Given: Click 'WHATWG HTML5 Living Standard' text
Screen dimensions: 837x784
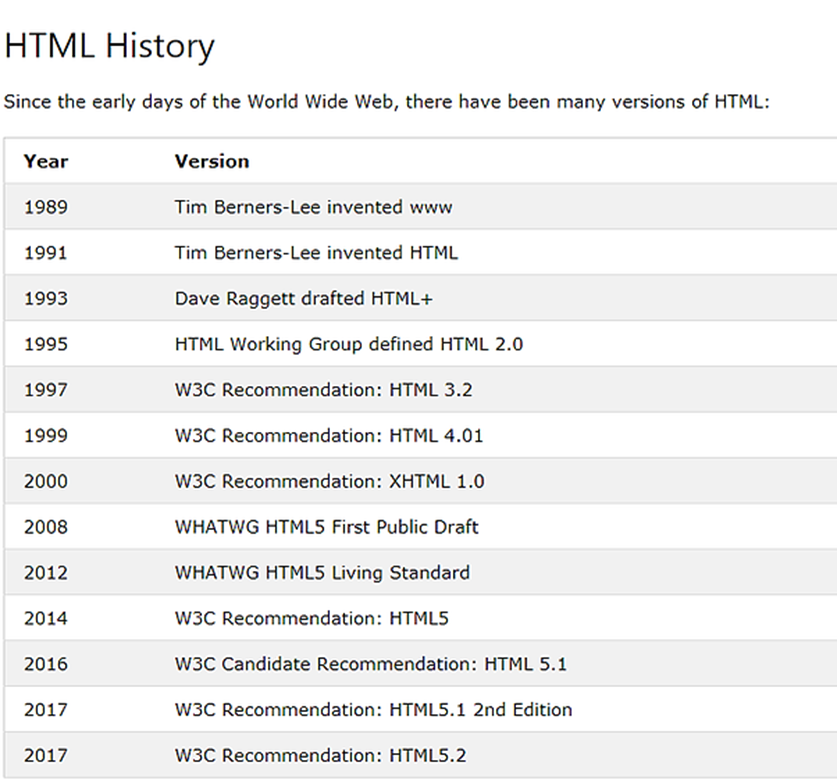Looking at the screenshot, I should pos(322,573).
